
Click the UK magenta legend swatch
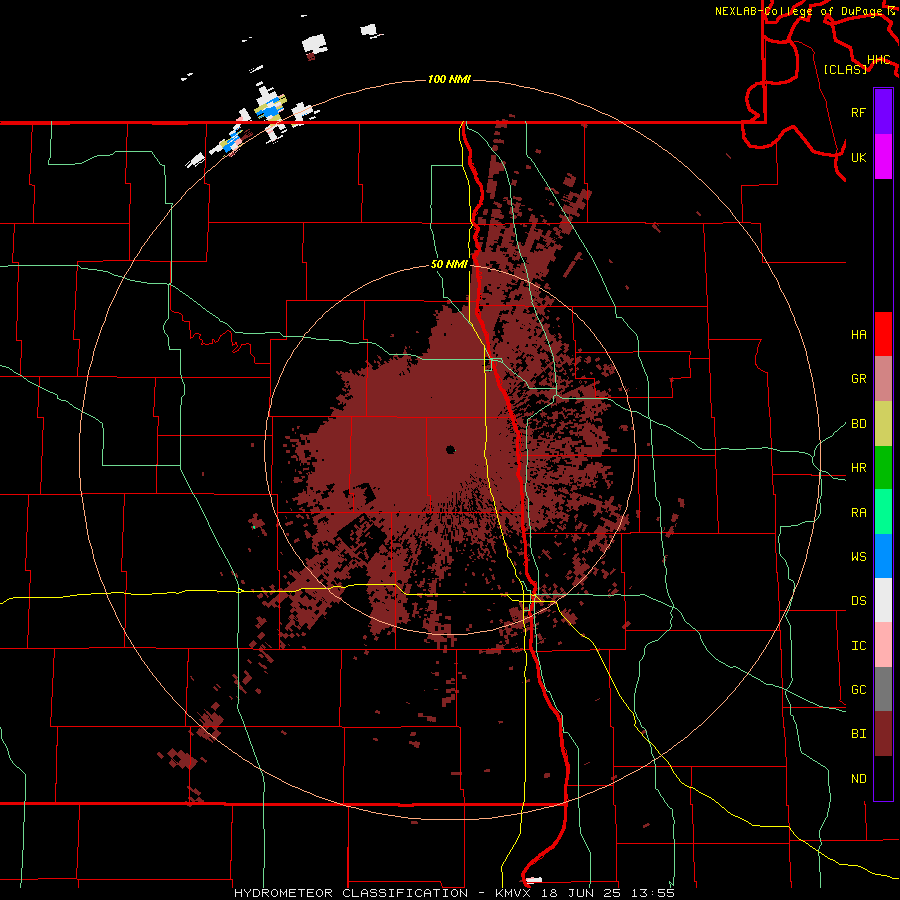point(883,157)
